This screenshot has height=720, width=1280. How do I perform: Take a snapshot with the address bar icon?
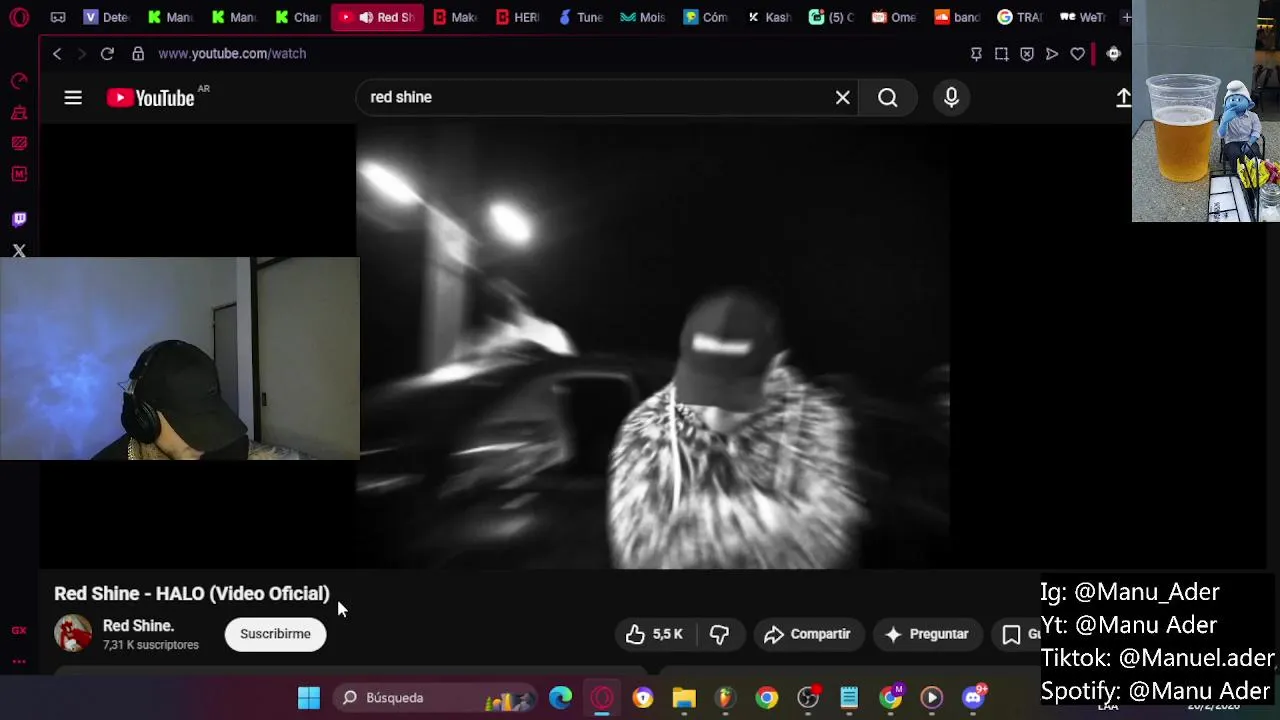[1001, 54]
